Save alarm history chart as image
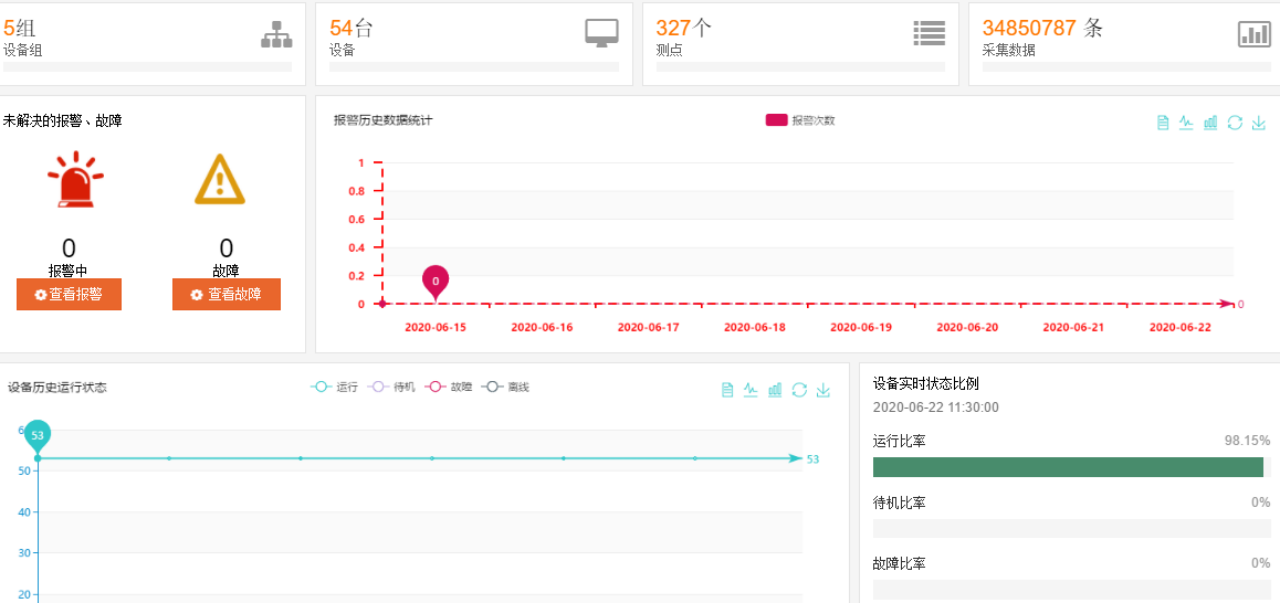The image size is (1280, 603). [1258, 122]
